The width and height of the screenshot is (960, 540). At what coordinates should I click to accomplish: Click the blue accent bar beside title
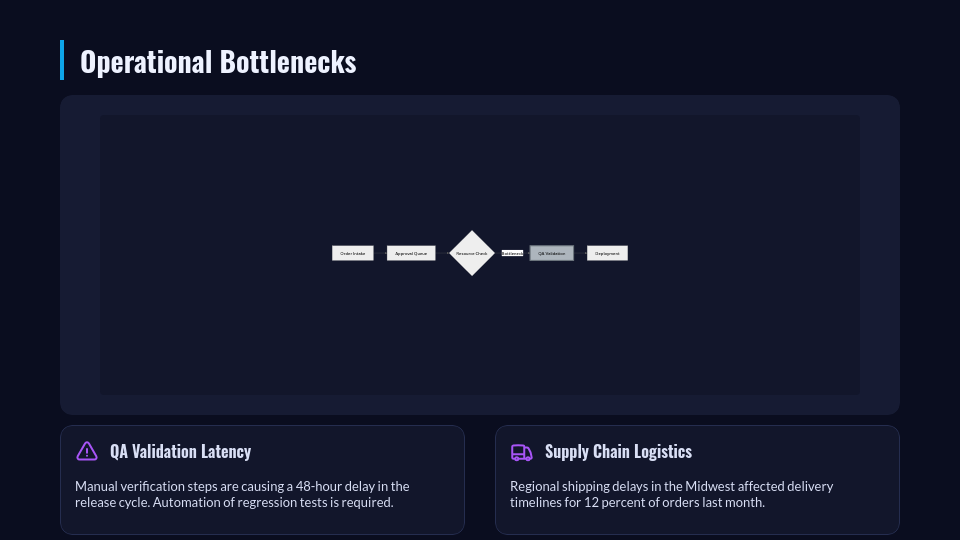(62, 60)
